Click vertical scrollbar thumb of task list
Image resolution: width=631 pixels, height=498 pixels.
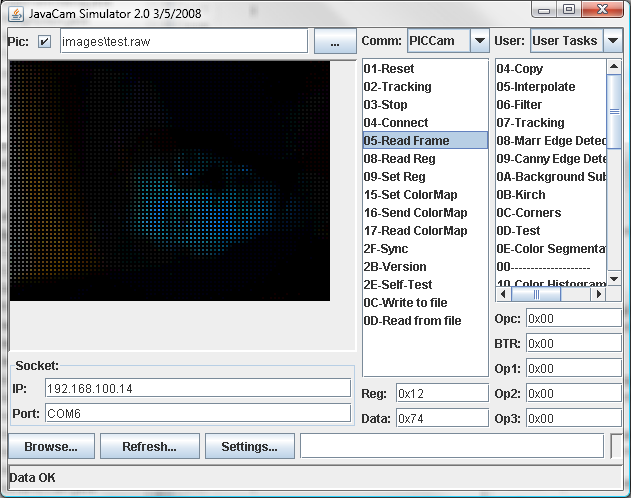coord(614,111)
